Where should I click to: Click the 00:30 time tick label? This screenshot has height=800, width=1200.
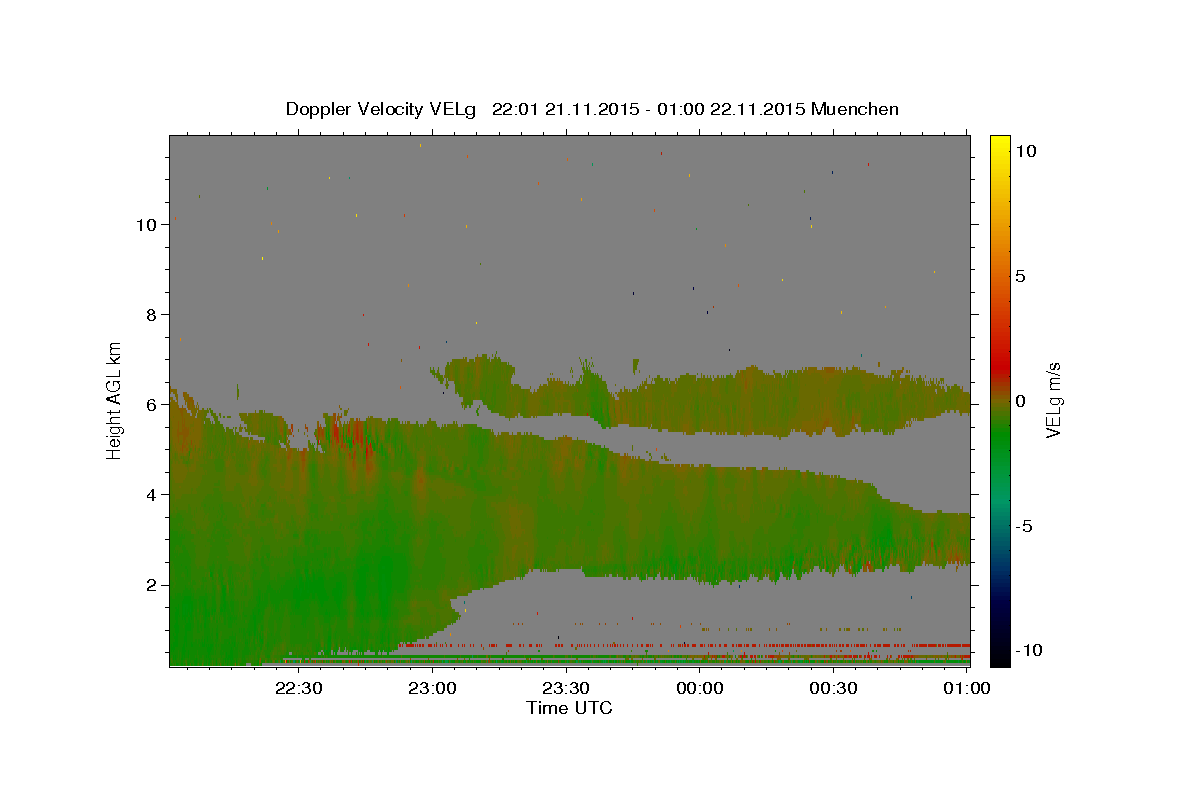click(x=833, y=688)
